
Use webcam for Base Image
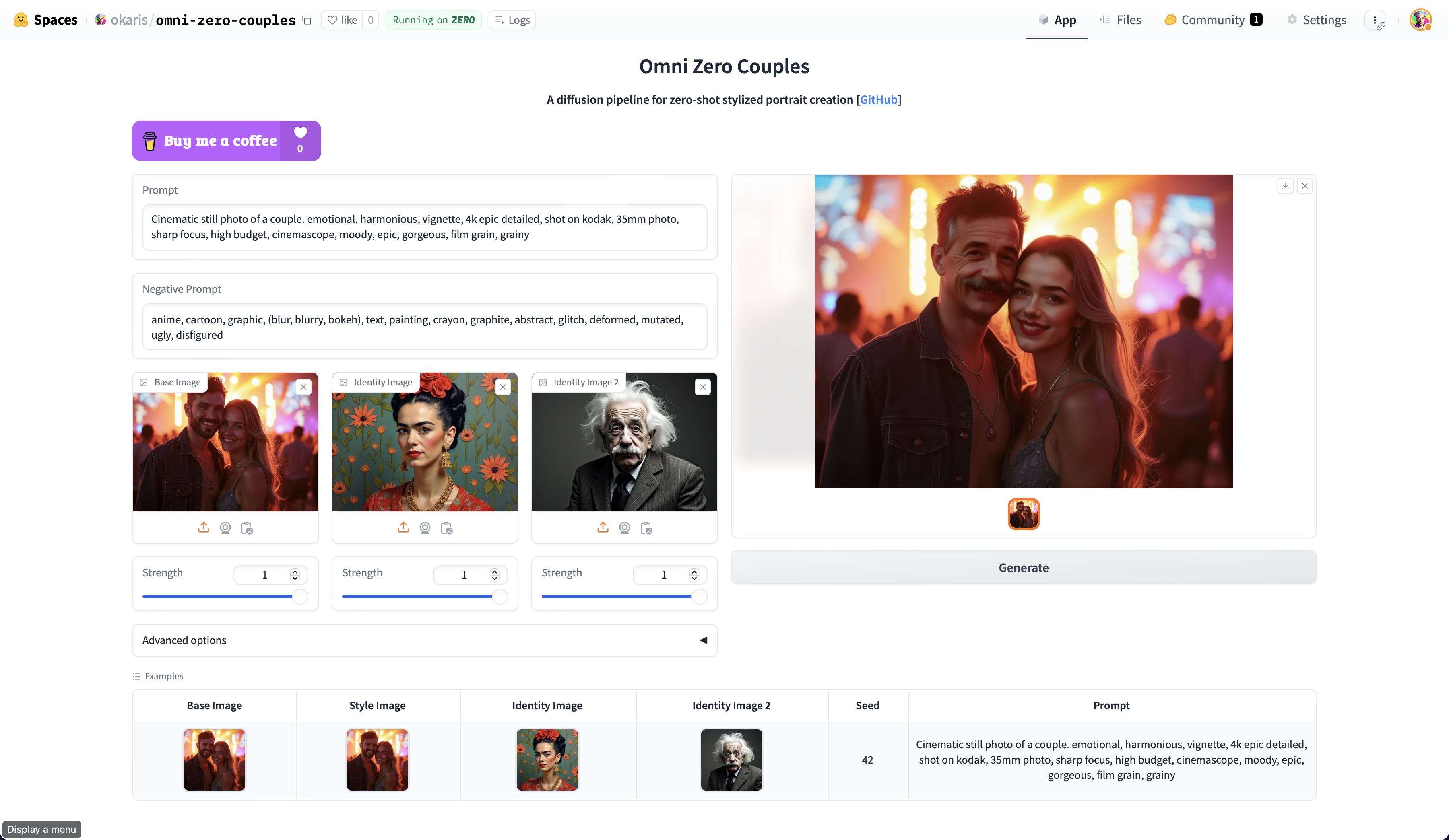coord(225,527)
